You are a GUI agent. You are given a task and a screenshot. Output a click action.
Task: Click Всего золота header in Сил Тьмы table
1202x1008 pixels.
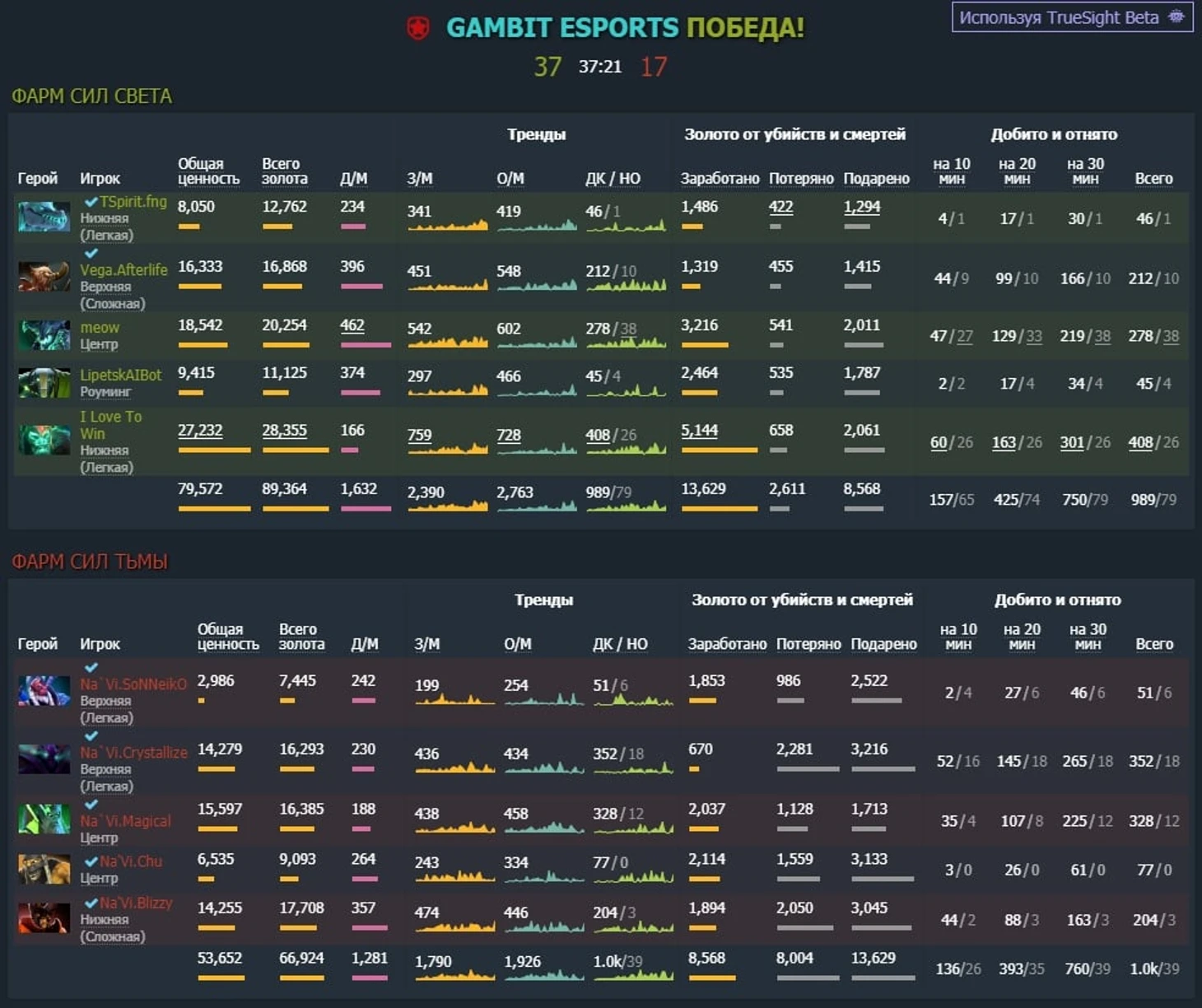pyautogui.click(x=301, y=637)
